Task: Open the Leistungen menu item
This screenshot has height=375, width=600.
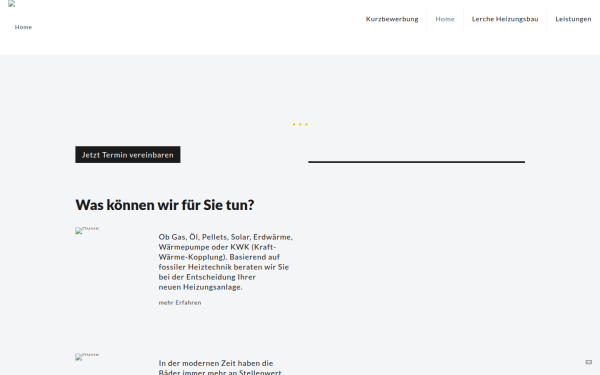Action: click(573, 19)
